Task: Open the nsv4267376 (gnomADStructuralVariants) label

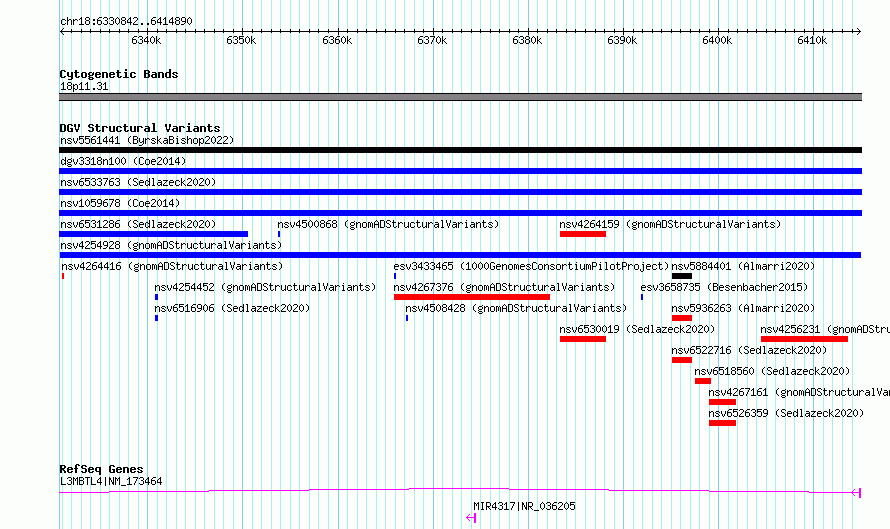Action: (504, 287)
